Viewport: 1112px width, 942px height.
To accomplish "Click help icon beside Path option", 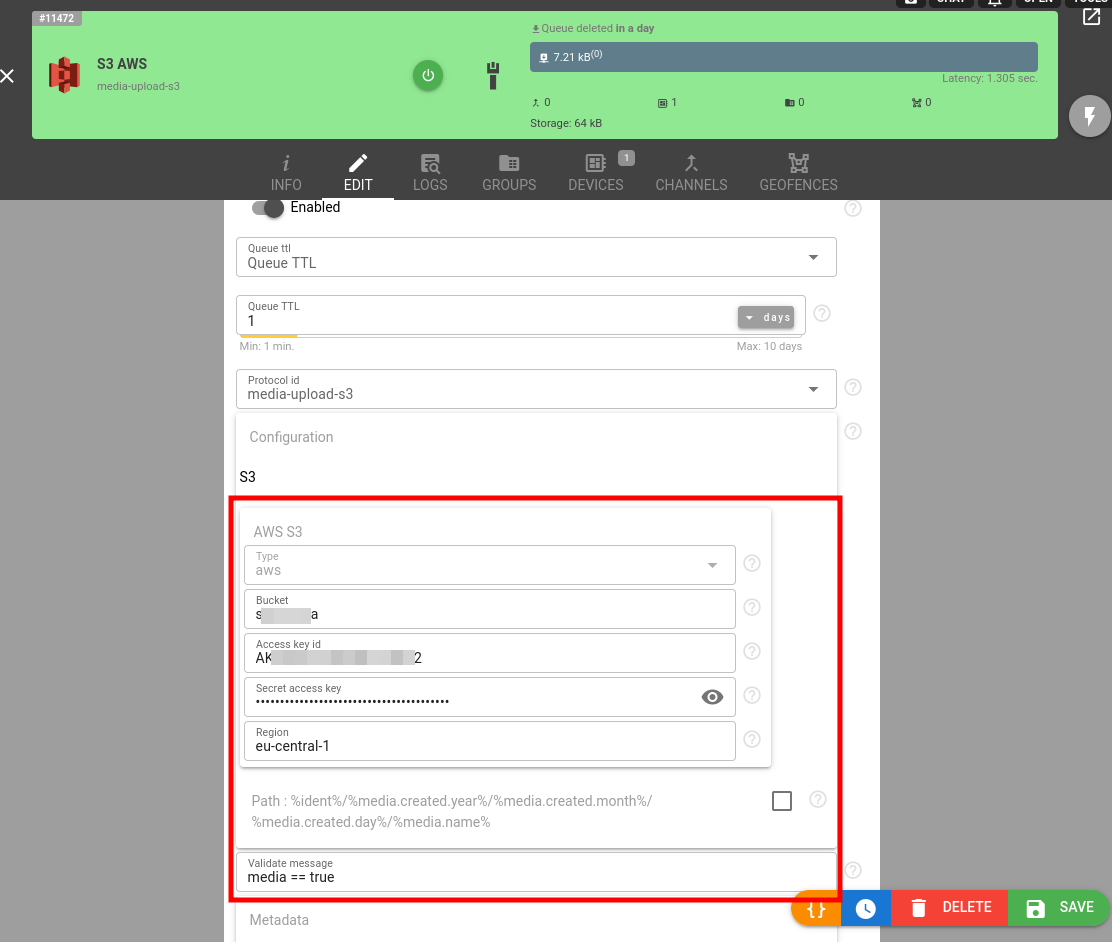I will (818, 799).
